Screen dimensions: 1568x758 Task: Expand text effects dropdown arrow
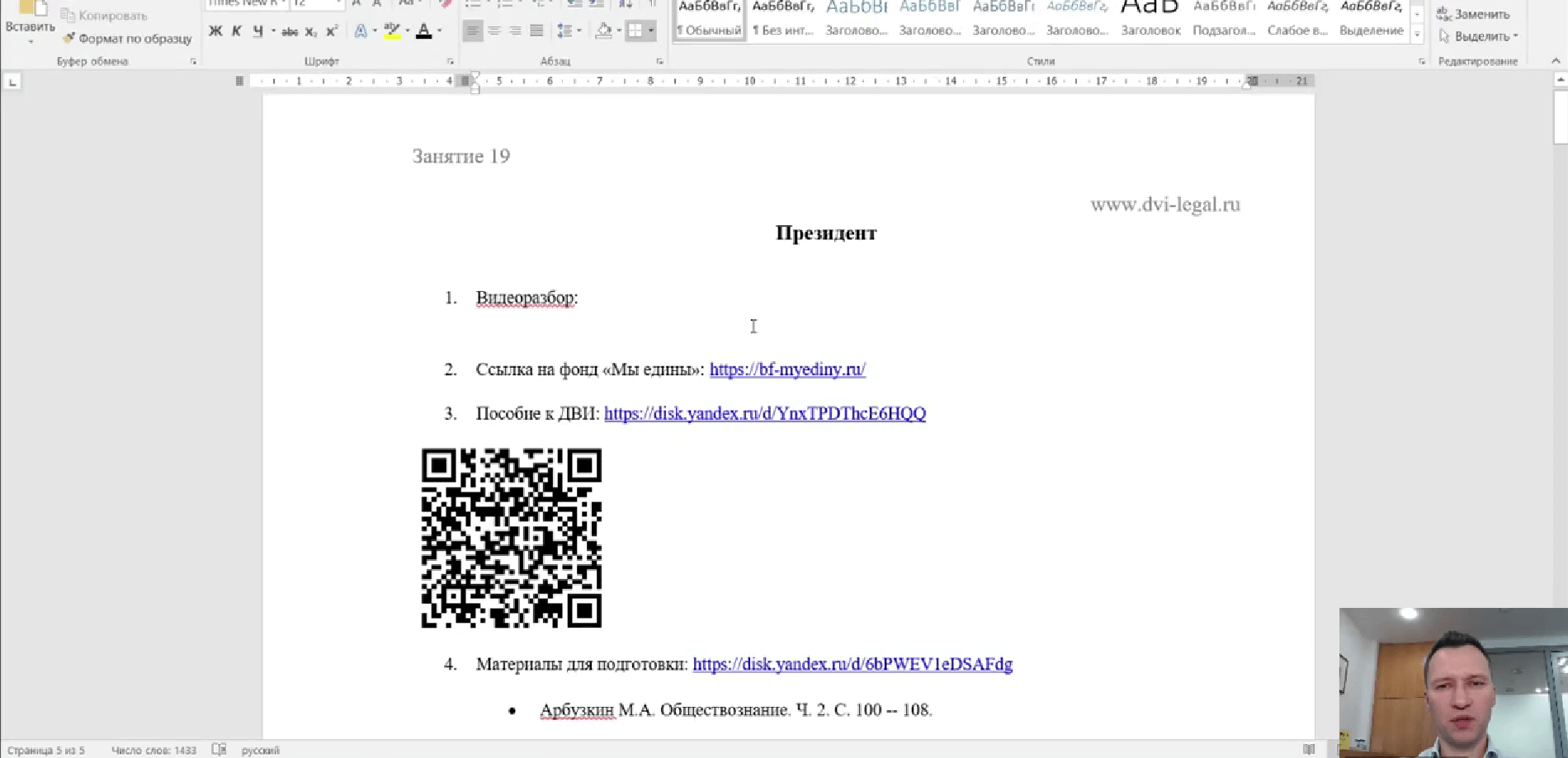click(x=375, y=31)
